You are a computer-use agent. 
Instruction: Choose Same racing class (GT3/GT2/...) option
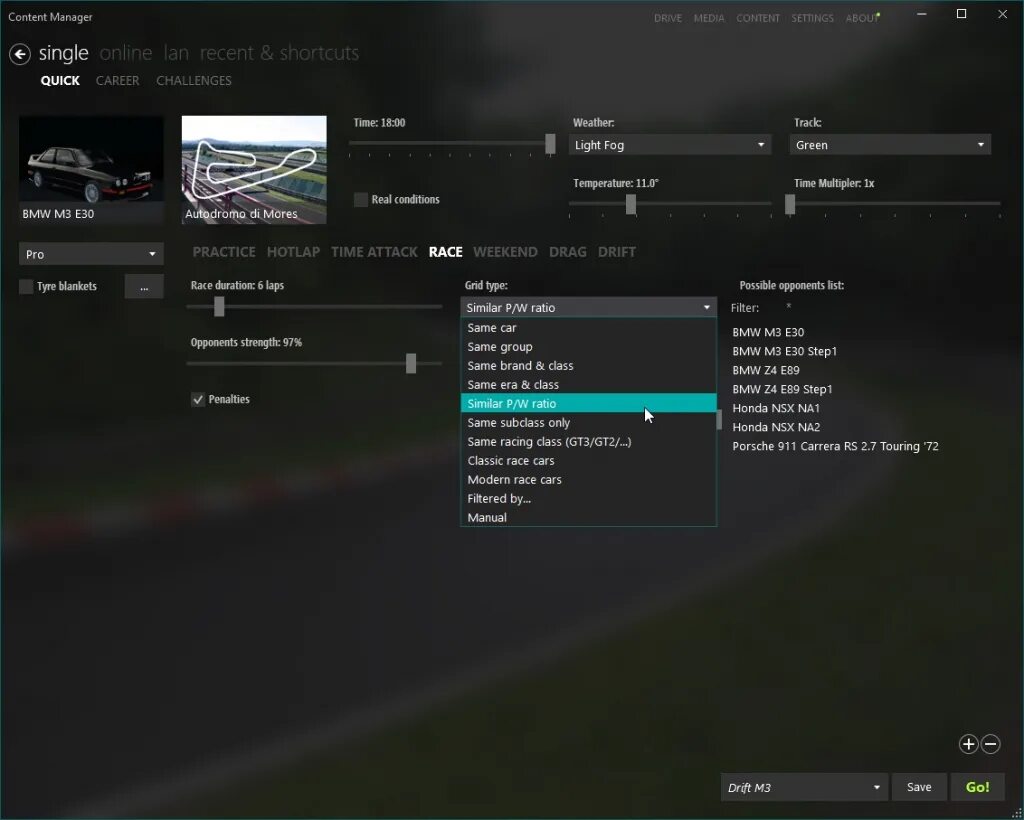point(588,441)
